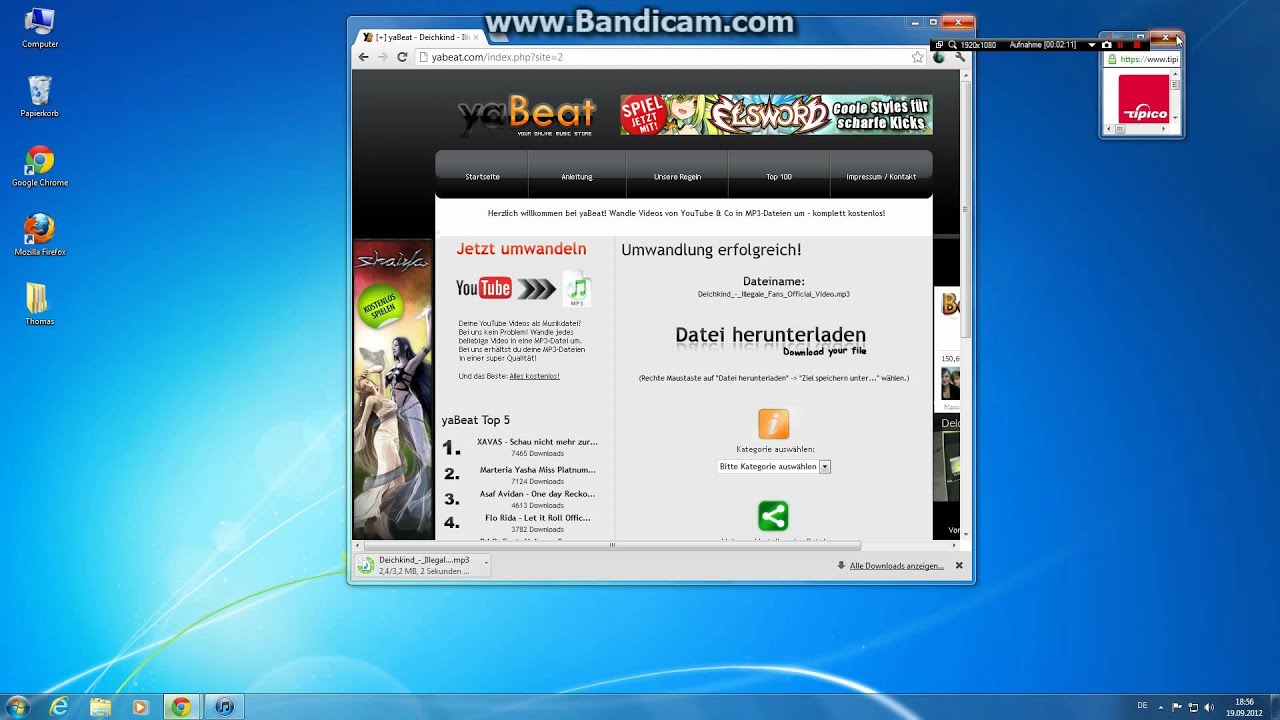This screenshot has width=1280, height=720.
Task: Open iTunes from the taskbar
Action: 224,707
